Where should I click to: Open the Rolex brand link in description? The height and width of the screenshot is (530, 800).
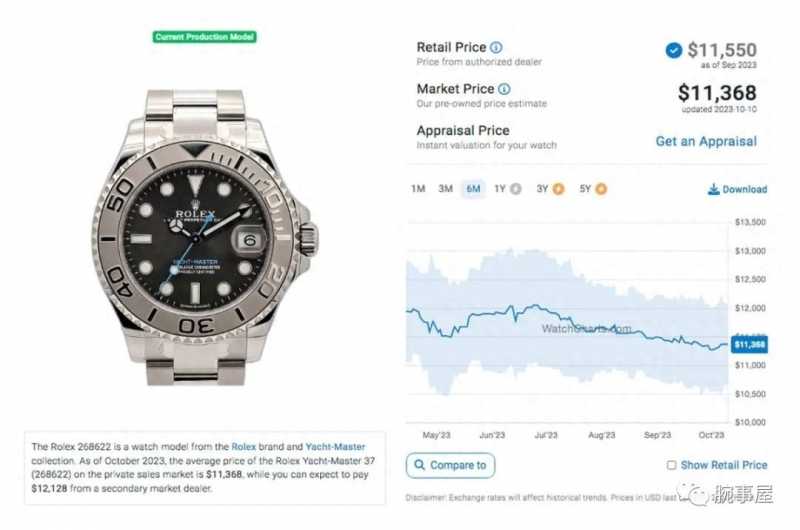pos(243,447)
